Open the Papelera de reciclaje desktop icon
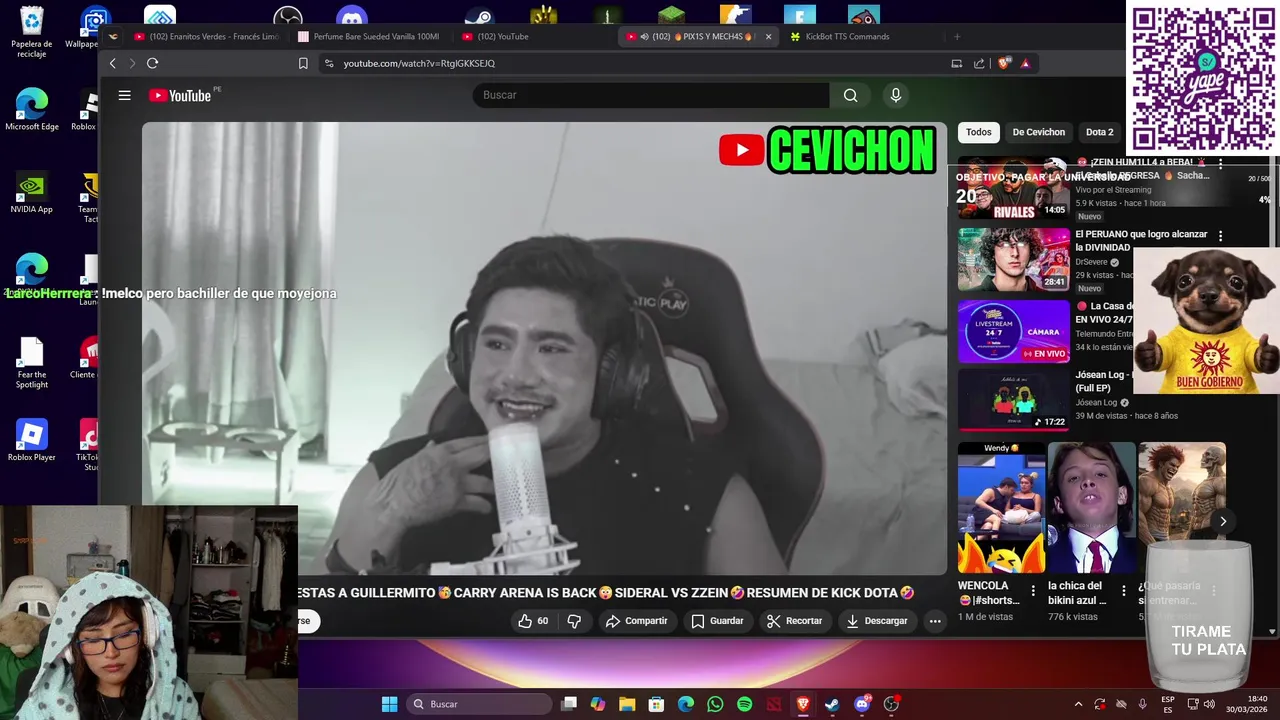The width and height of the screenshot is (1280, 720). click(31, 32)
